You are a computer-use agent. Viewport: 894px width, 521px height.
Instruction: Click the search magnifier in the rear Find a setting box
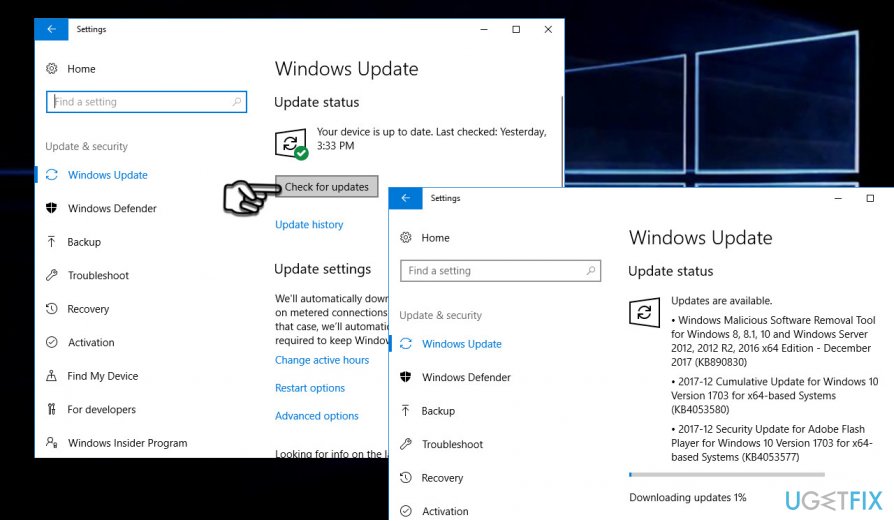(x=237, y=101)
